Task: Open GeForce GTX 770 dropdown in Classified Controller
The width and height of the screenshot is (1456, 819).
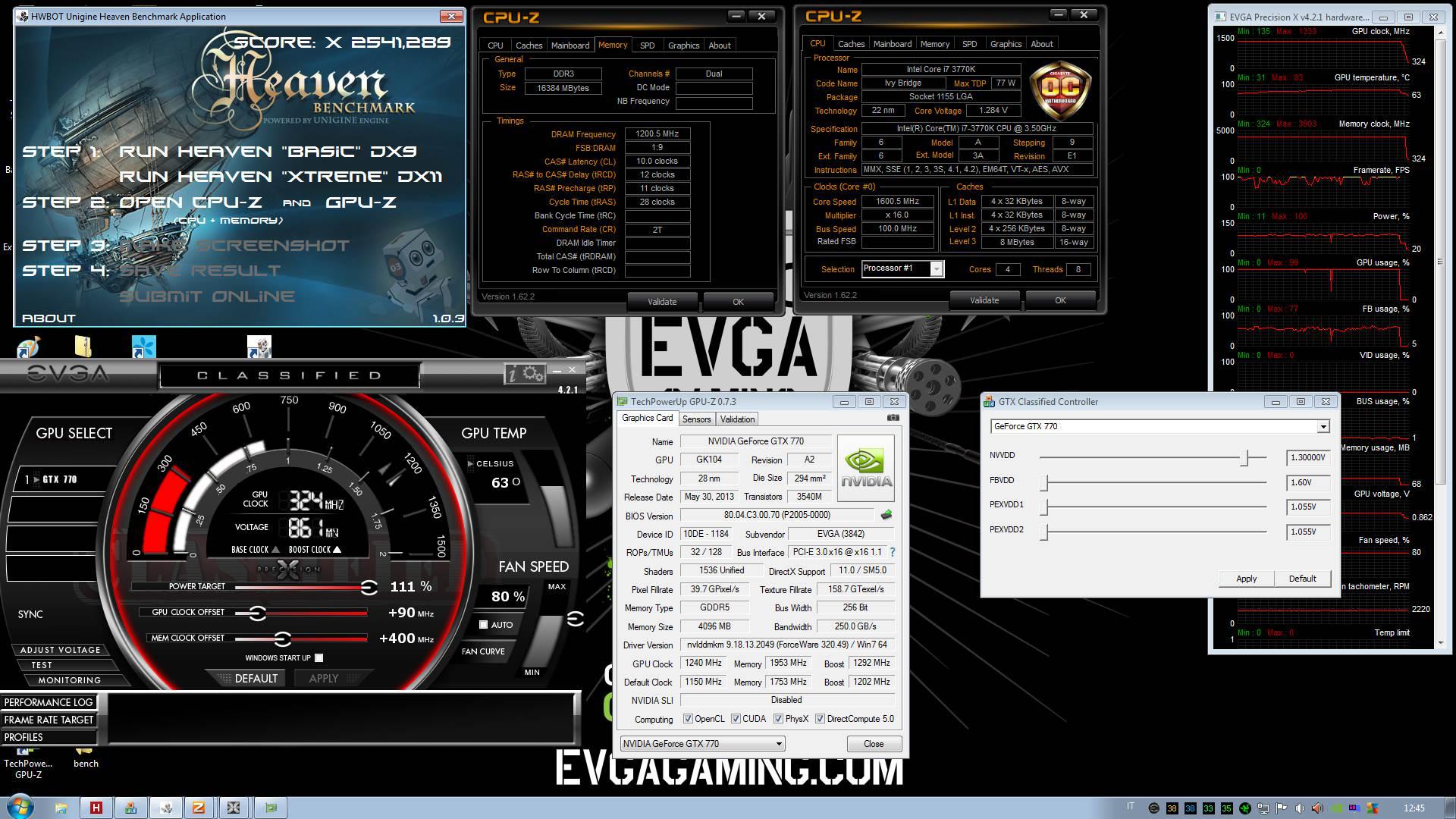Action: (1159, 426)
